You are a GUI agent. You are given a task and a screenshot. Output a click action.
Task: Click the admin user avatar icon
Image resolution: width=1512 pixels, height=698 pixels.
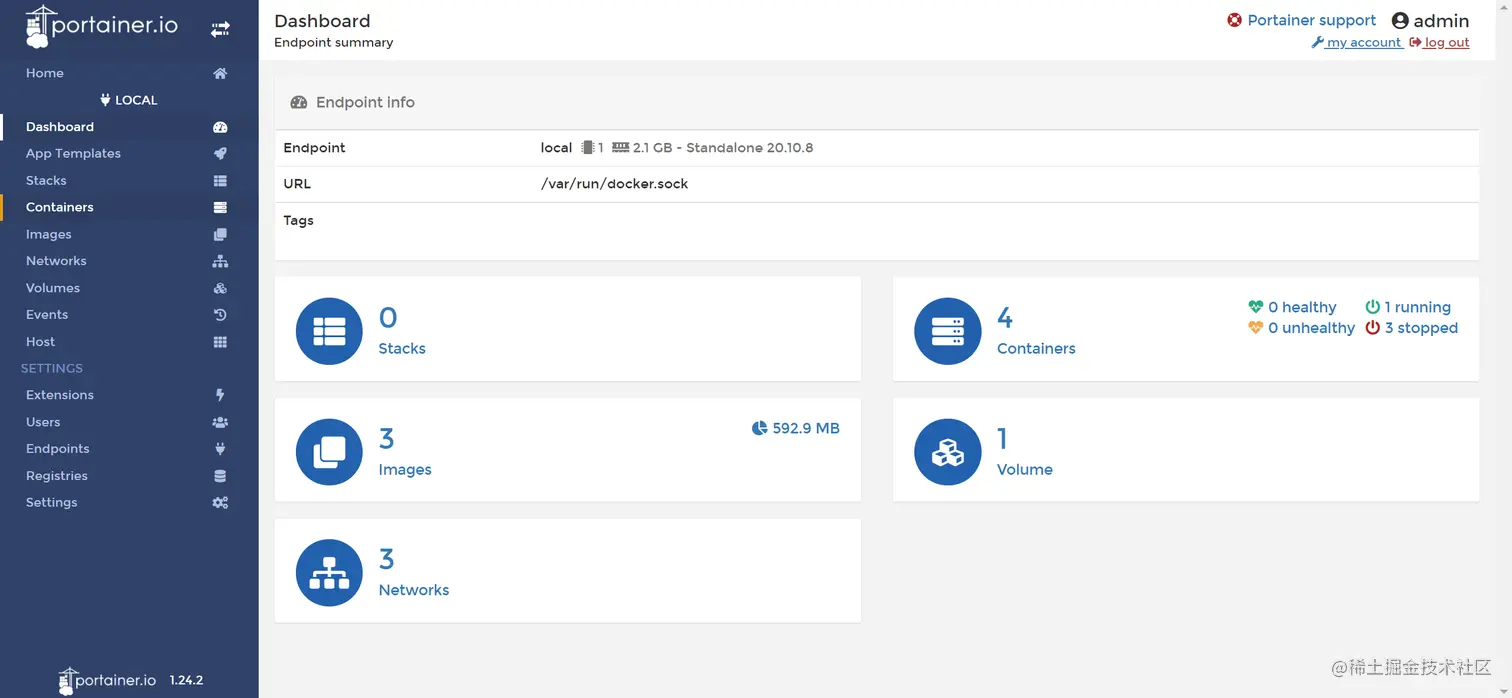(x=1400, y=21)
